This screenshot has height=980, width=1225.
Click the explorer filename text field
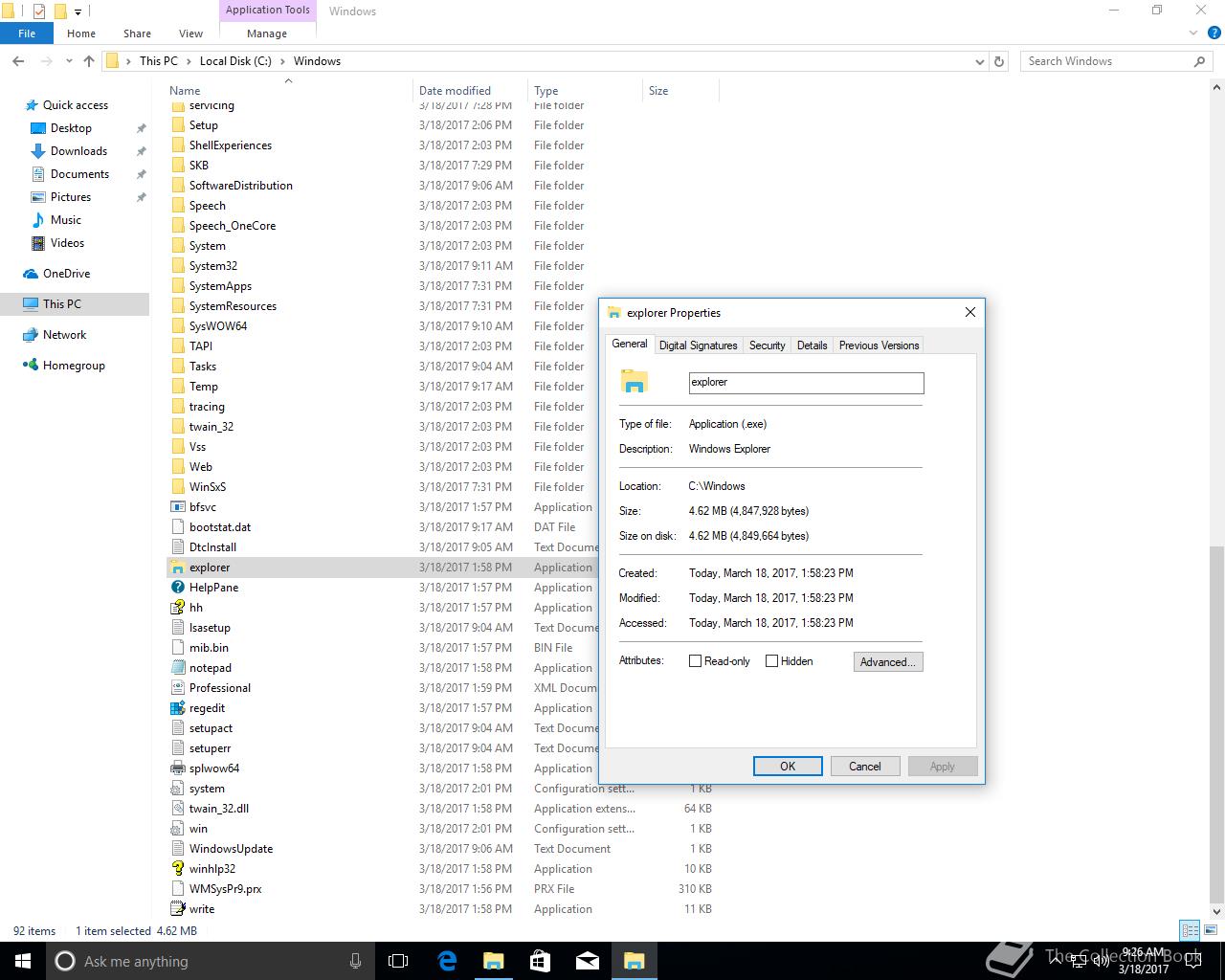(806, 383)
